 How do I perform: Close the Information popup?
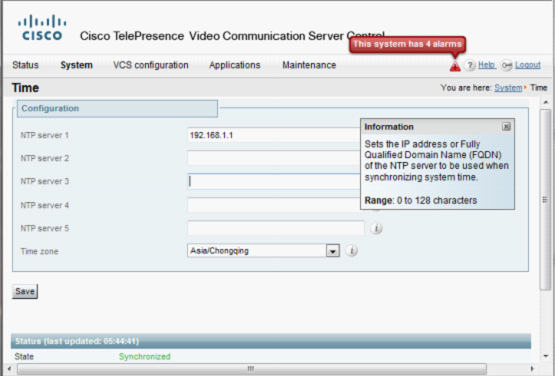click(x=506, y=127)
